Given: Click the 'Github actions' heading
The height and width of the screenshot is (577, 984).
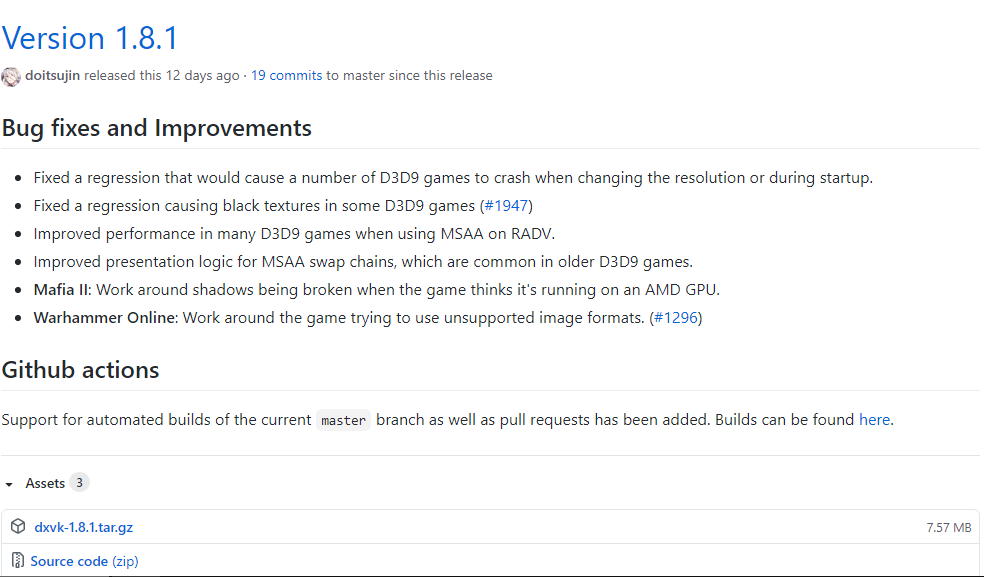Looking at the screenshot, I should pos(81,370).
